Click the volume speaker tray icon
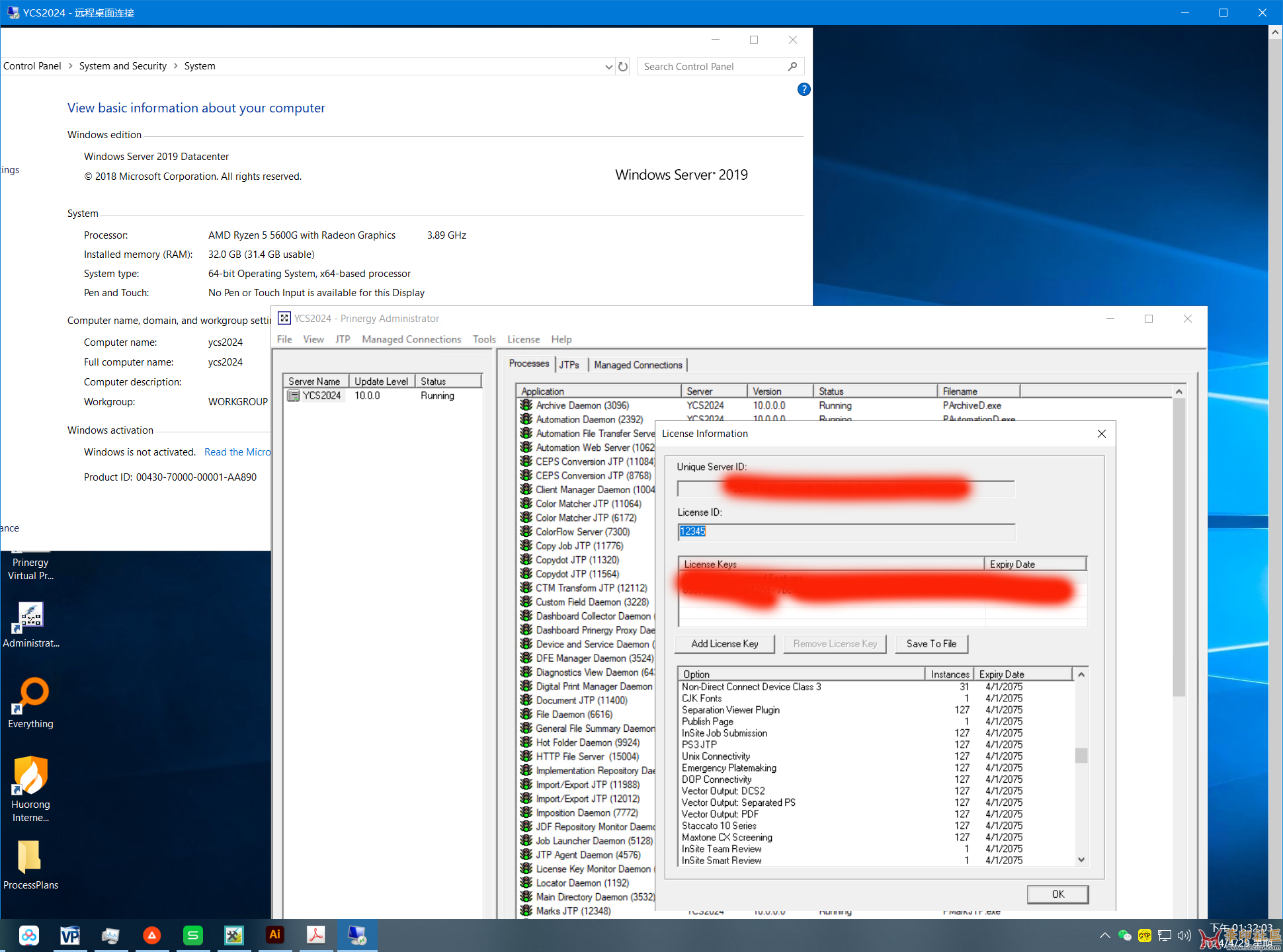This screenshot has height=952, width=1283. coord(1184,935)
